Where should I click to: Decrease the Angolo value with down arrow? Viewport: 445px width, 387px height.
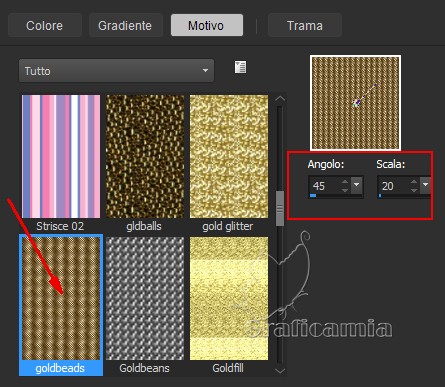pos(345,190)
